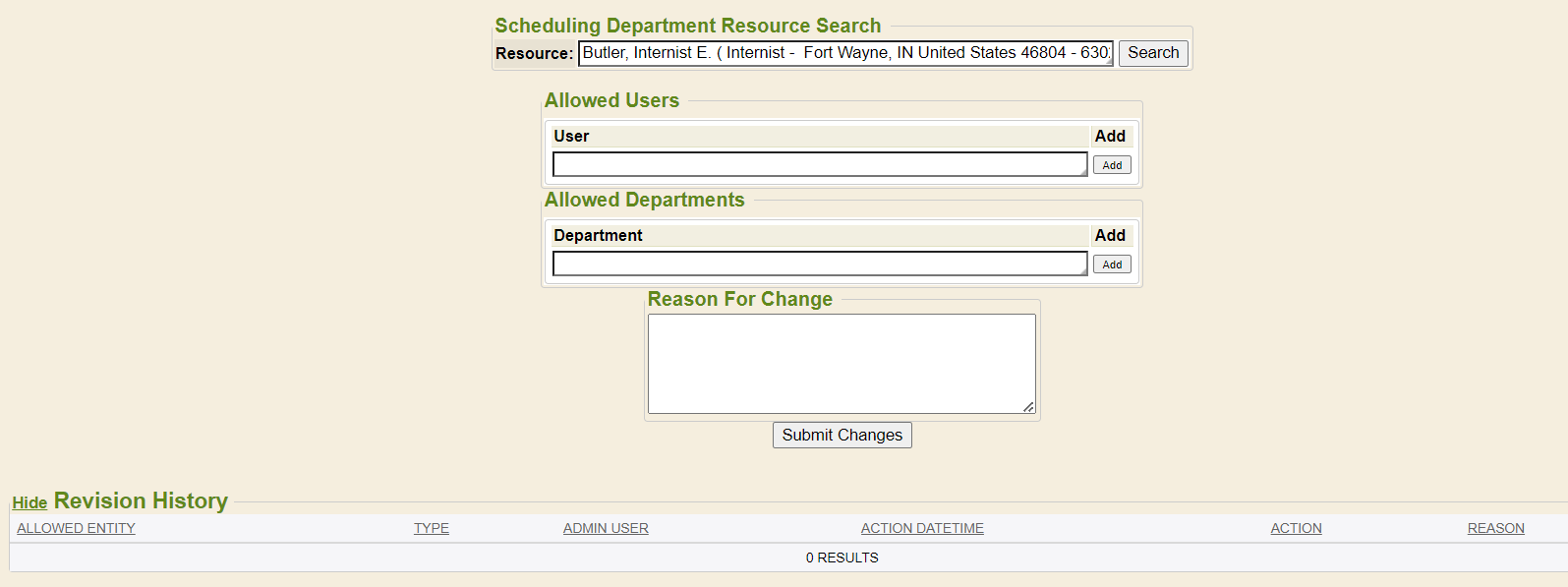This screenshot has width=1568, height=587.
Task: Click Add button in Allowed Departments
Action: [1112, 264]
